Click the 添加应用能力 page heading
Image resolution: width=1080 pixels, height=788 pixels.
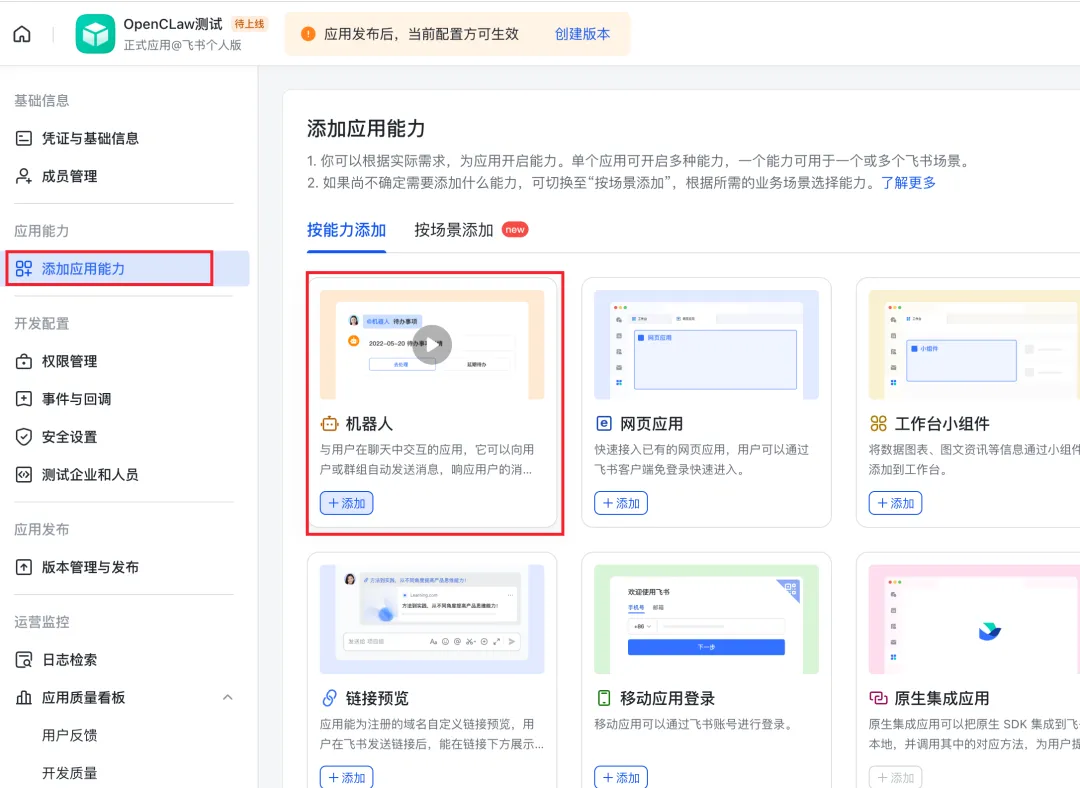click(366, 128)
